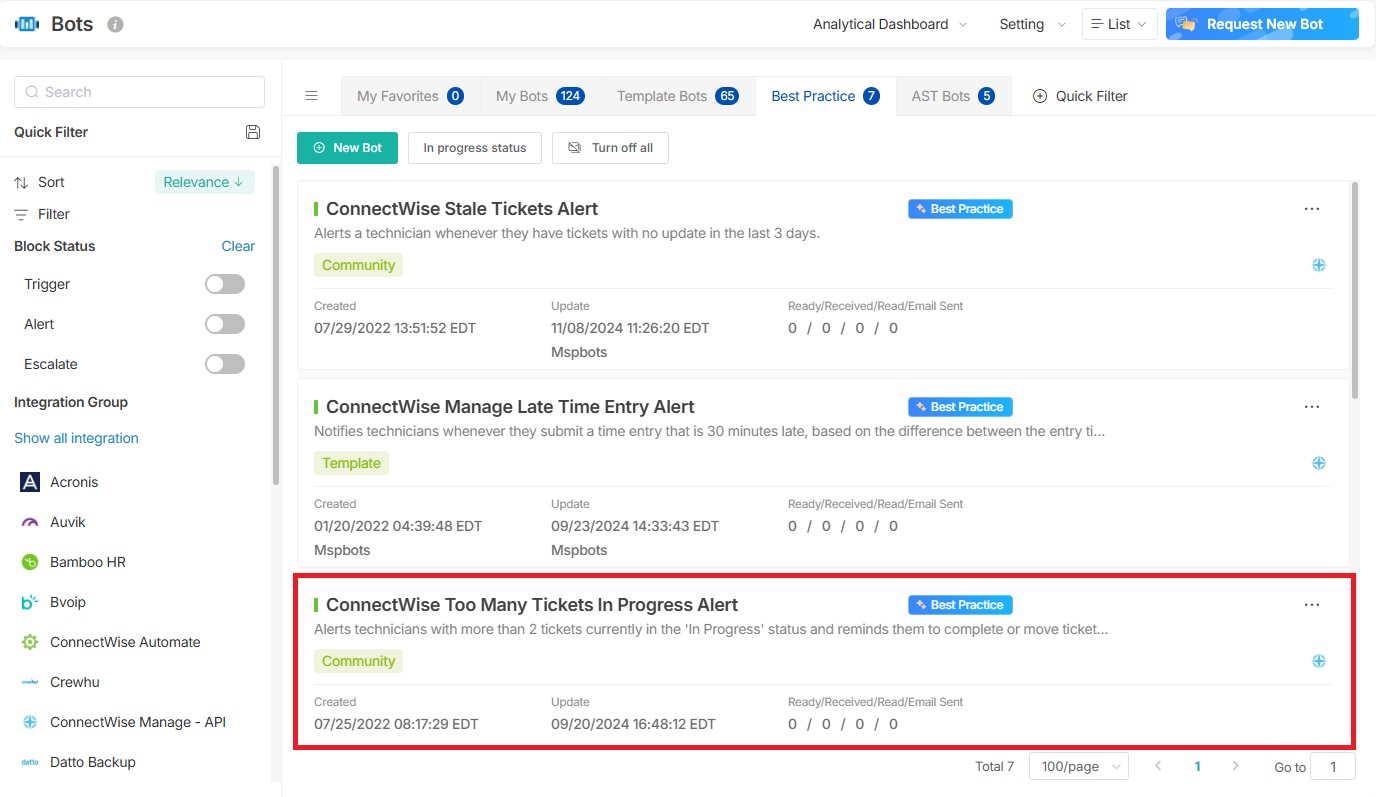Select the Acronis integration icon

point(30,482)
